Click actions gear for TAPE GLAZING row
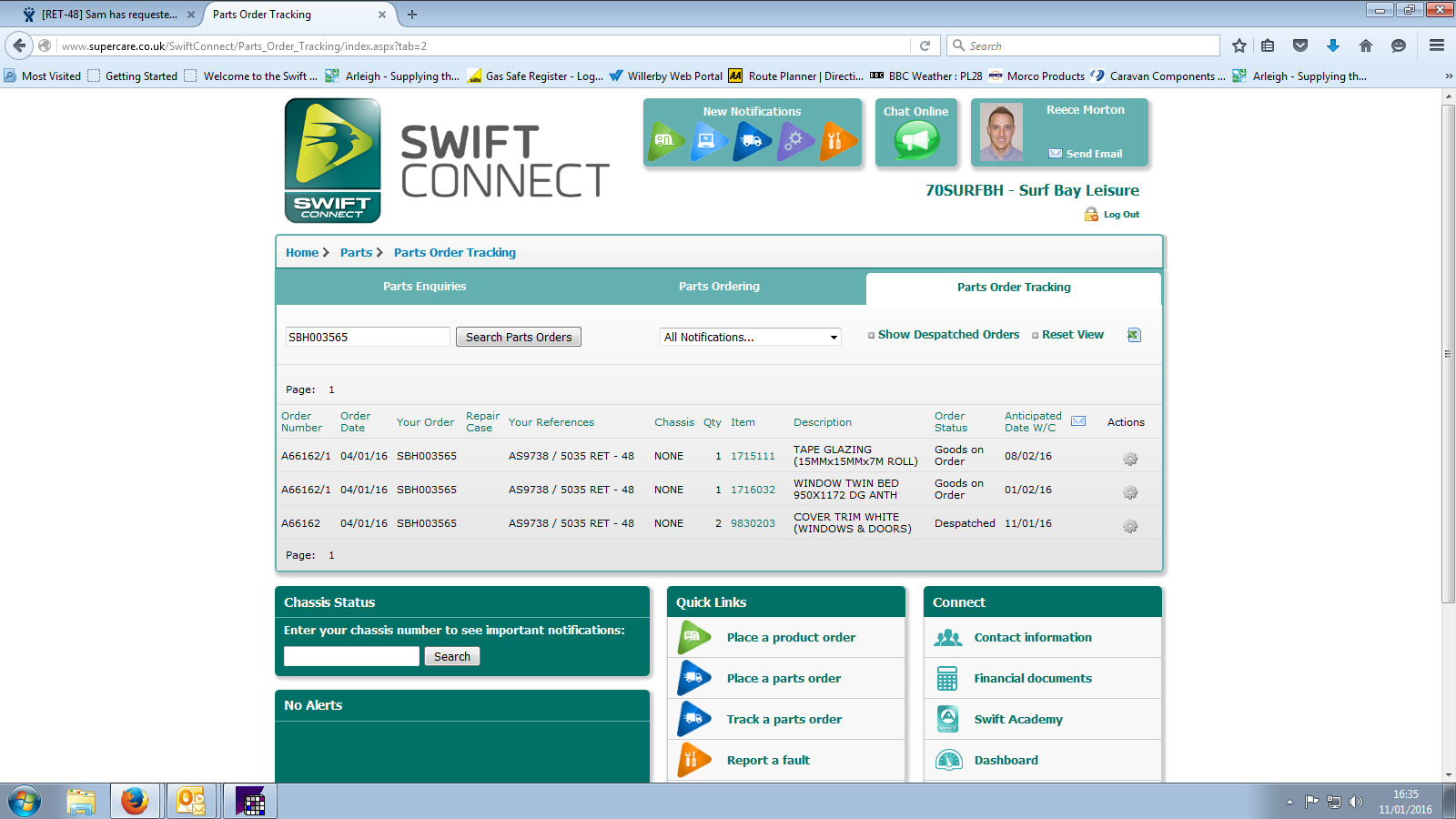The height and width of the screenshot is (819, 1456). (1130, 459)
